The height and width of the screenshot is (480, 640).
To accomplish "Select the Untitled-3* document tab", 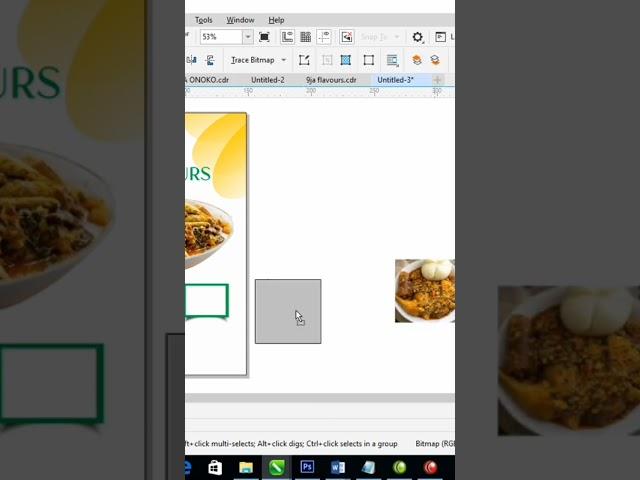I will point(396,80).
